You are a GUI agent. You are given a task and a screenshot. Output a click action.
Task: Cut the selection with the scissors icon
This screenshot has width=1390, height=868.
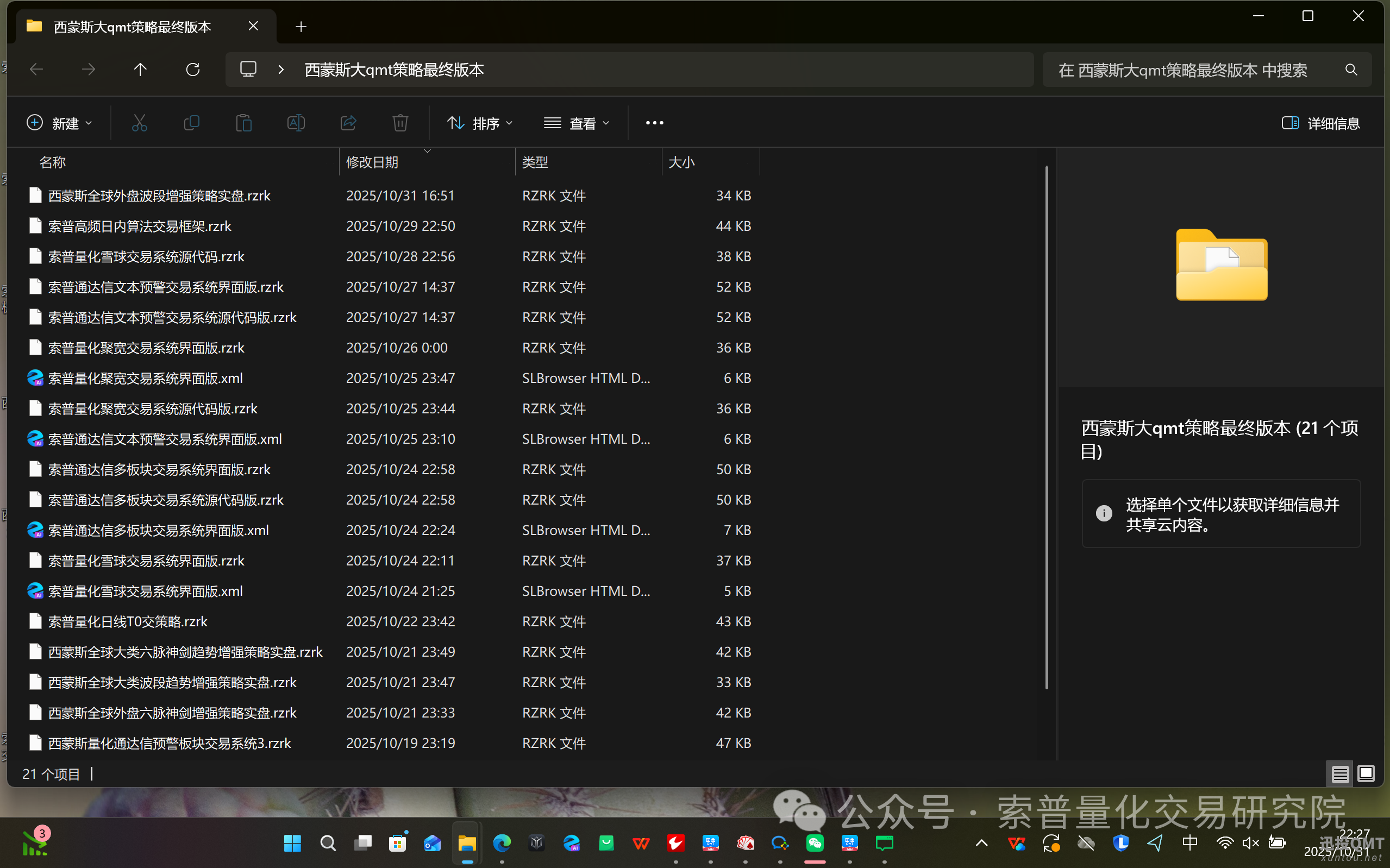[140, 123]
